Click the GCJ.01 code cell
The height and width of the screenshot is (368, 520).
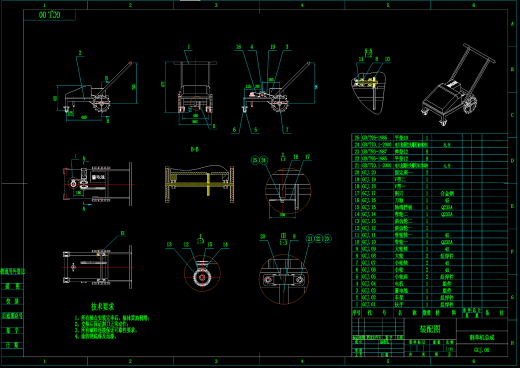(369, 305)
